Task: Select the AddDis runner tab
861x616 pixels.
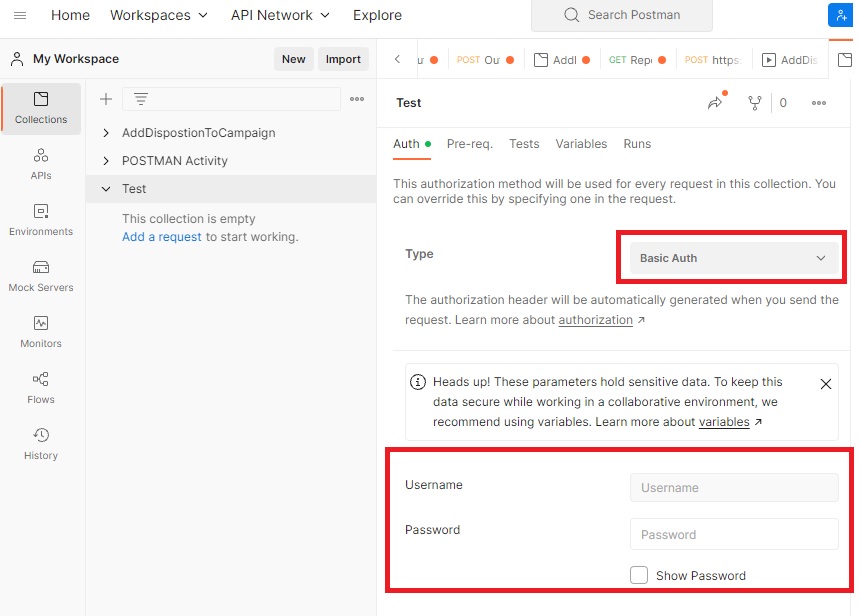Action: (790, 60)
